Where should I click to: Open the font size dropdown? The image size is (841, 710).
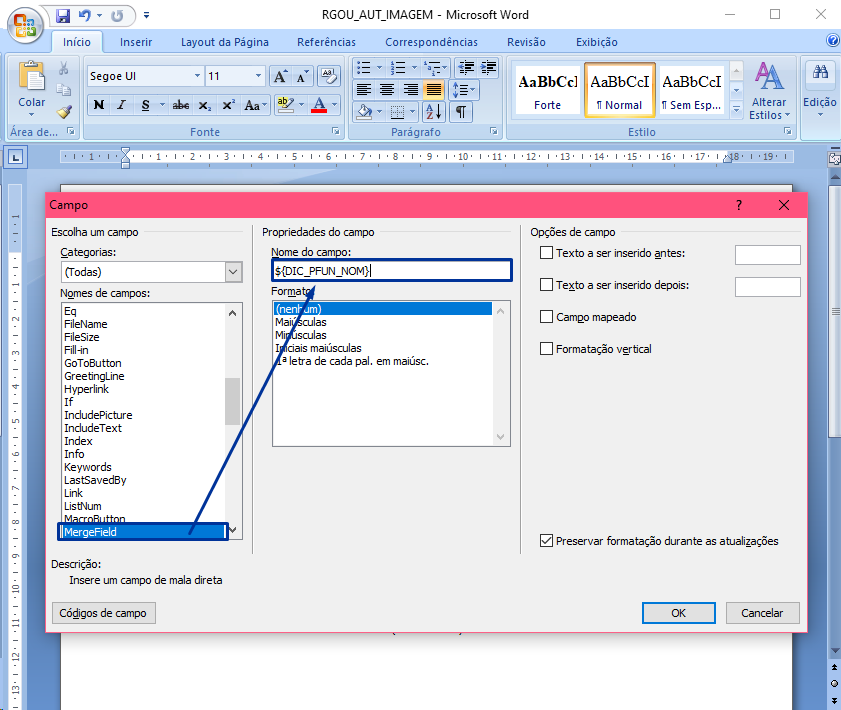tap(259, 76)
